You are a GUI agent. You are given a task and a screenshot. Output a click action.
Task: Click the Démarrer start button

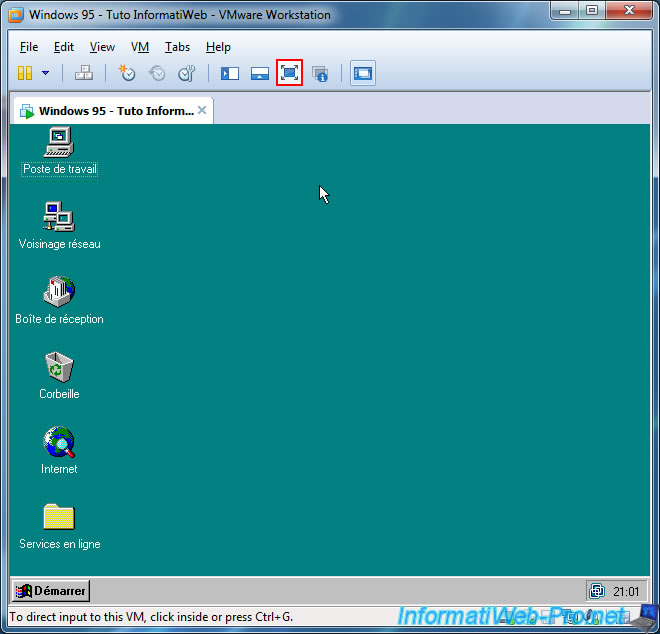[x=51, y=591]
